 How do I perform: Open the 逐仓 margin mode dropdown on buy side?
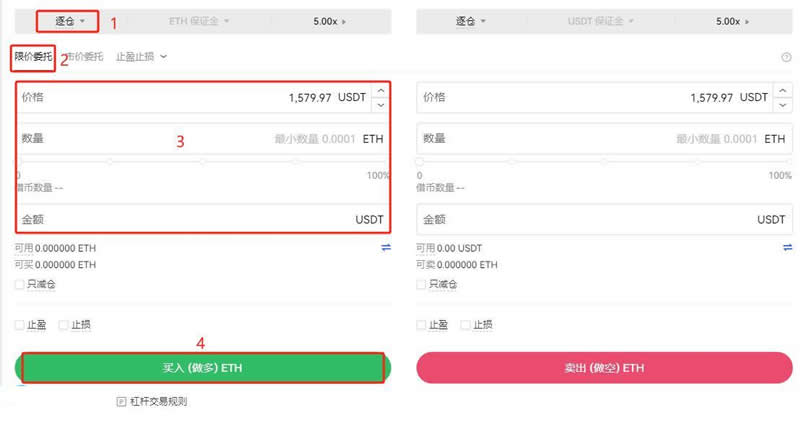pos(69,20)
